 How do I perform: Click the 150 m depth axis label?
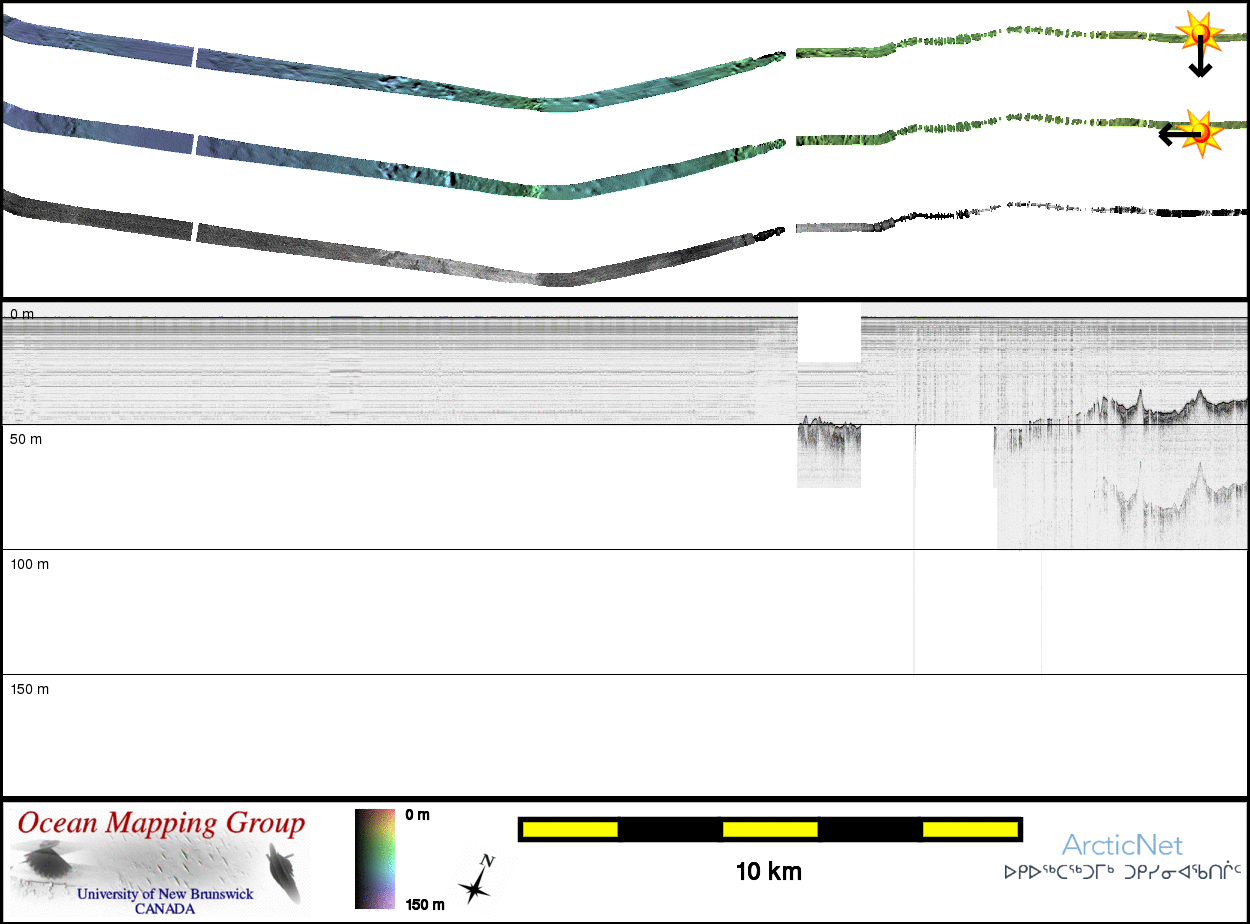[30, 690]
